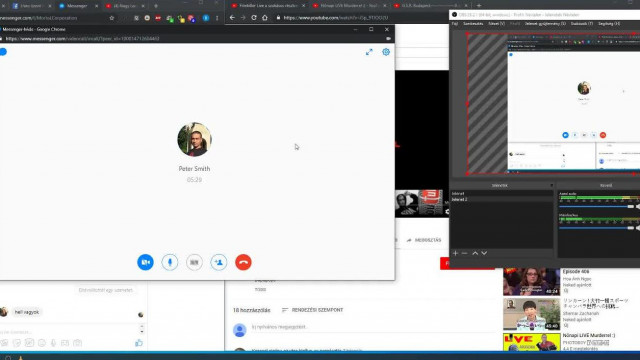The width and height of the screenshot is (640, 360).
Task: Click the home button in YouTube browser
Action: tap(265, 18)
